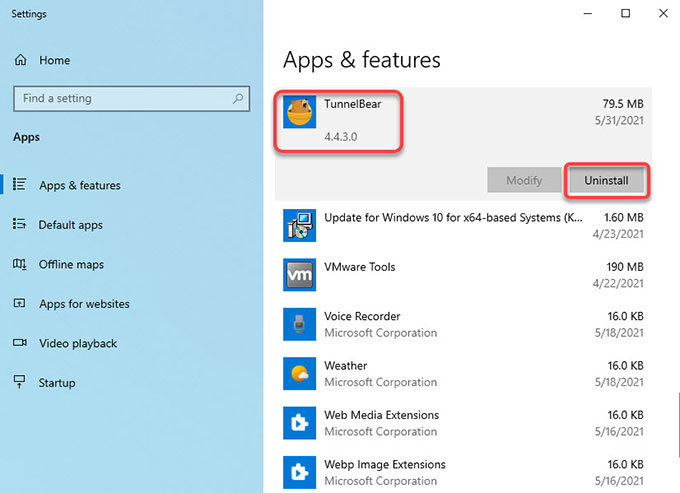Click the Apps & features page heading
Image resolution: width=680 pixels, height=493 pixels.
click(362, 60)
